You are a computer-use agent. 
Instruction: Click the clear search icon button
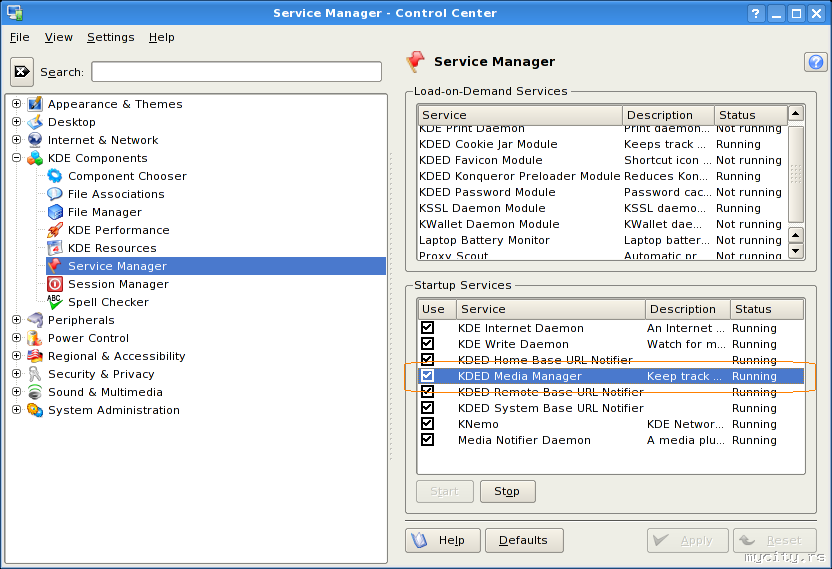(x=22, y=72)
